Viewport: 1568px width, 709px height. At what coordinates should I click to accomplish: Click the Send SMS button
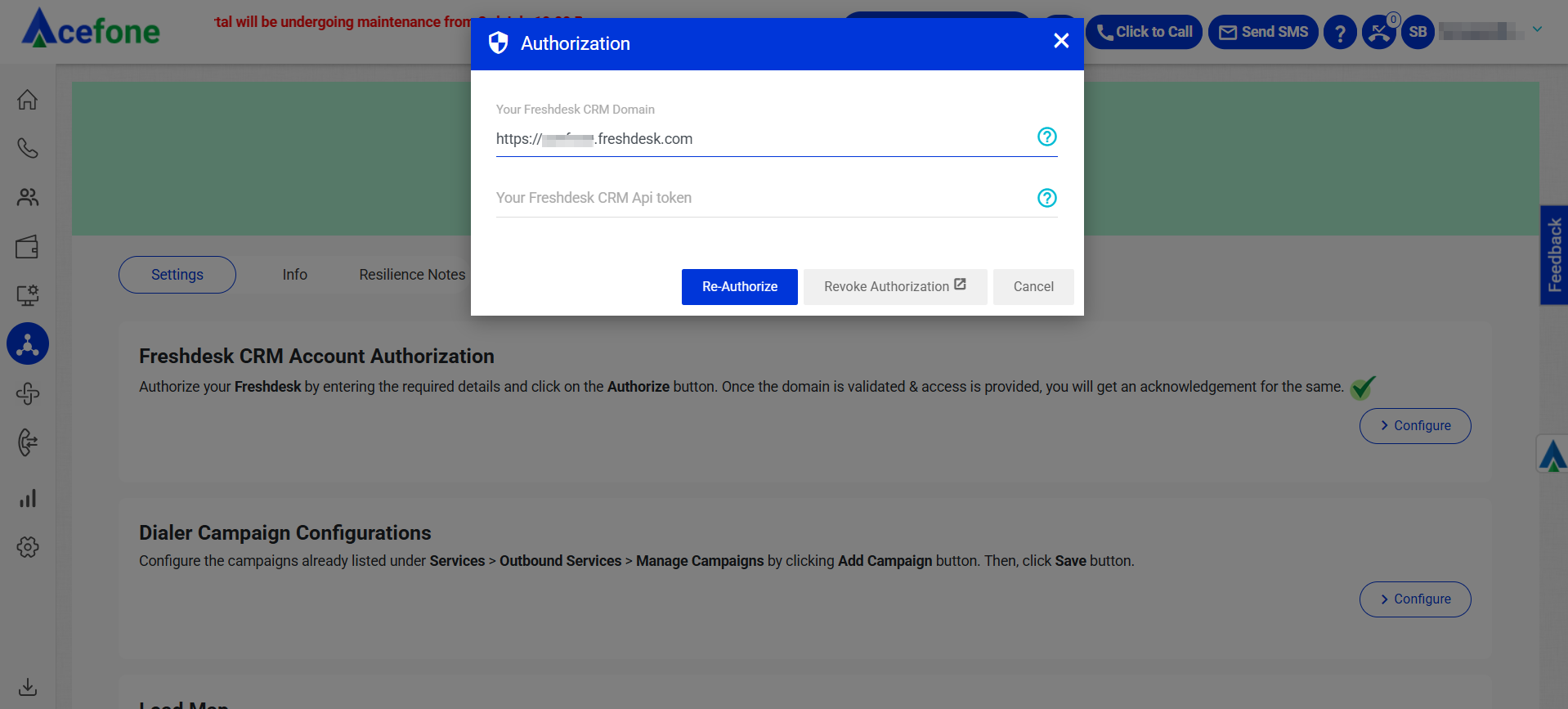pos(1263,32)
